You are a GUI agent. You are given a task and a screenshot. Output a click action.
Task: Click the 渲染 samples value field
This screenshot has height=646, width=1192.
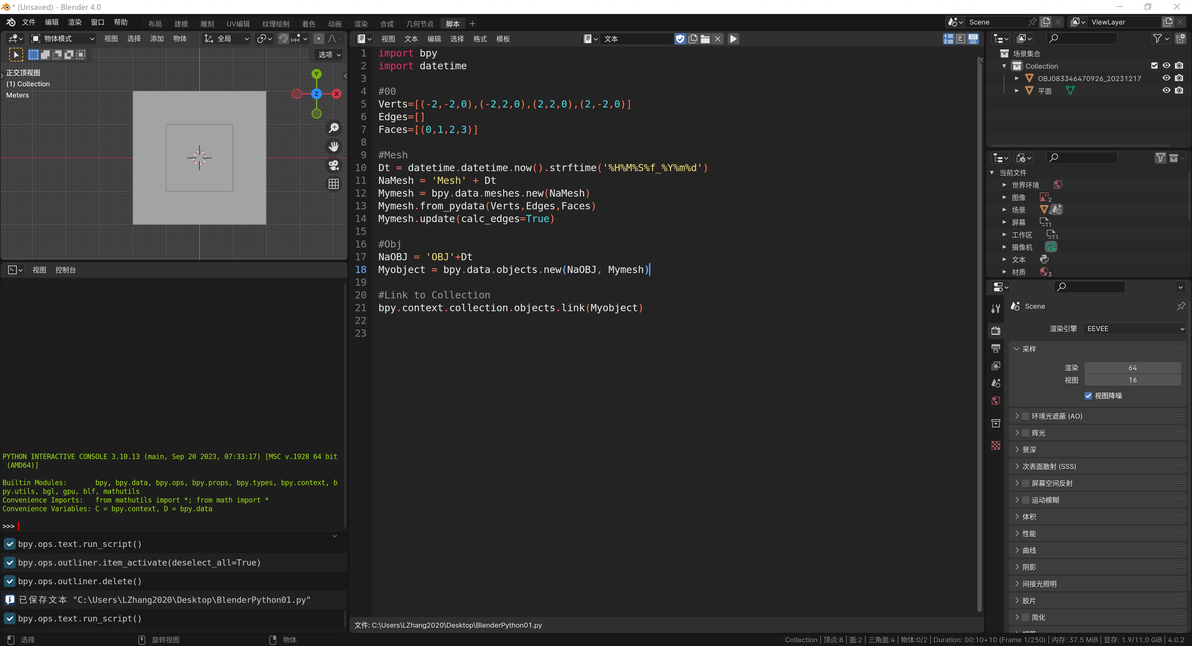1132,368
